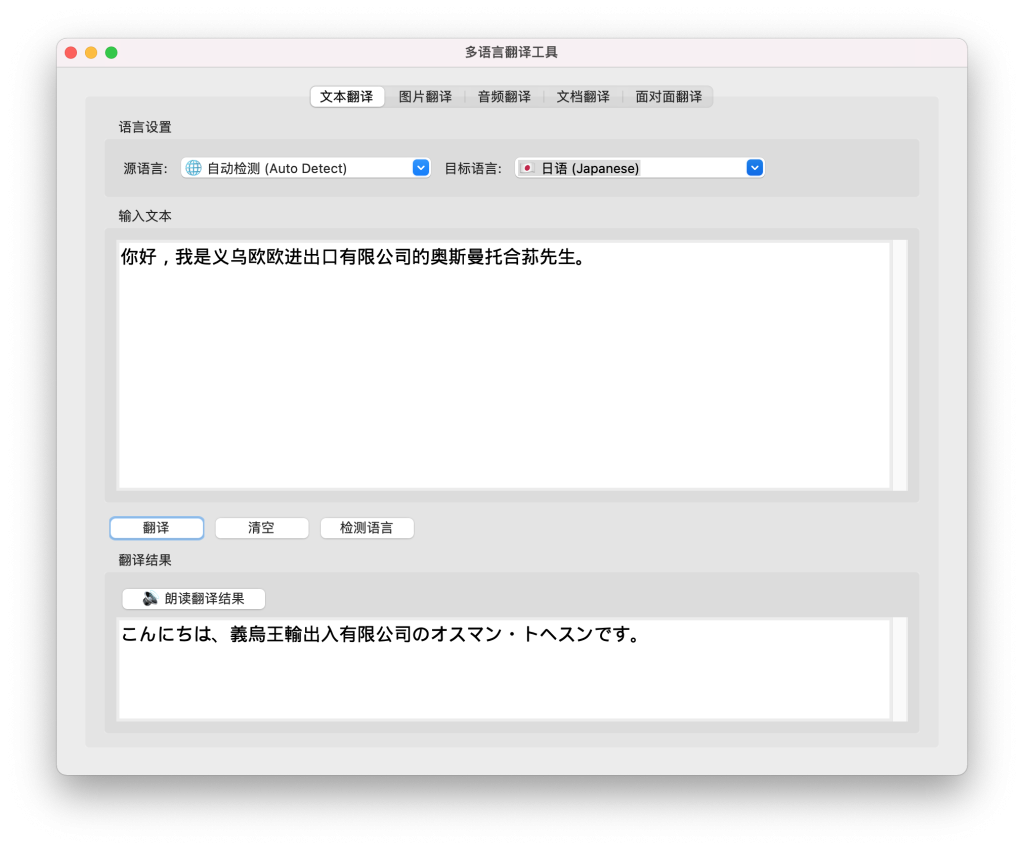Click the speaker icon on read-aloud button
This screenshot has height=850, width=1024.
150,598
